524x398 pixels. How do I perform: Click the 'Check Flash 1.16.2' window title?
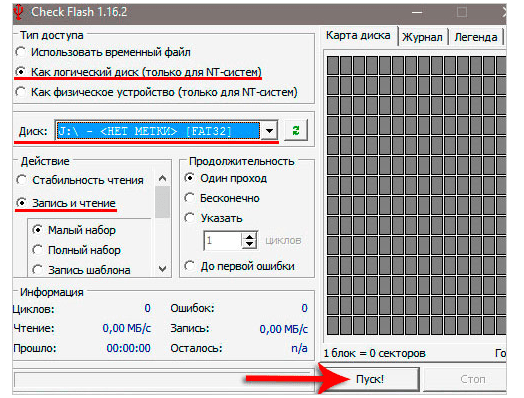pyautogui.click(x=79, y=12)
